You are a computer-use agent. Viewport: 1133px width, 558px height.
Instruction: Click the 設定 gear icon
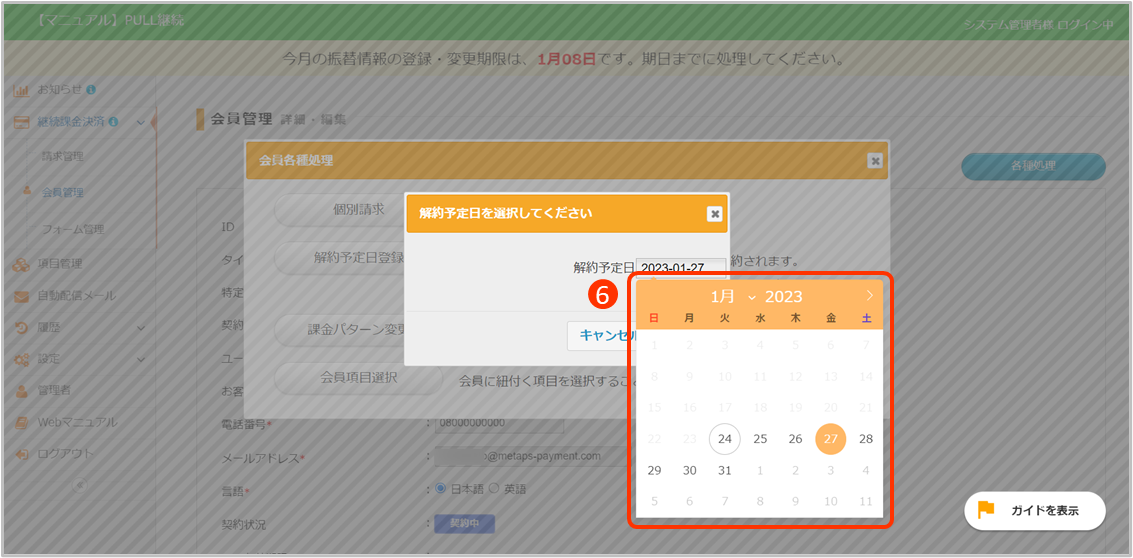point(21,359)
